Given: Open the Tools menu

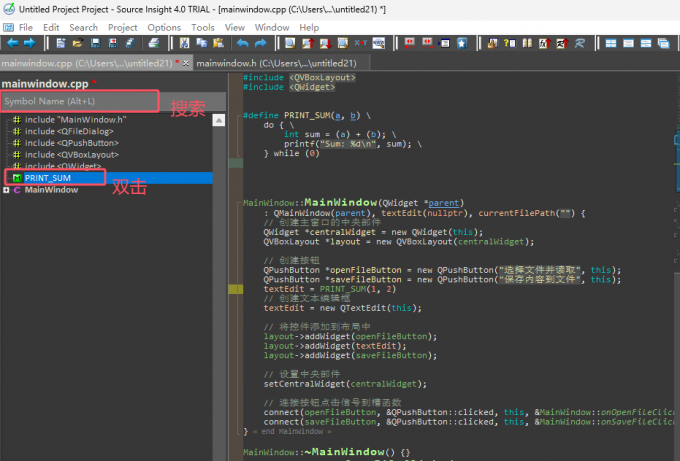Looking at the screenshot, I should coord(203,27).
